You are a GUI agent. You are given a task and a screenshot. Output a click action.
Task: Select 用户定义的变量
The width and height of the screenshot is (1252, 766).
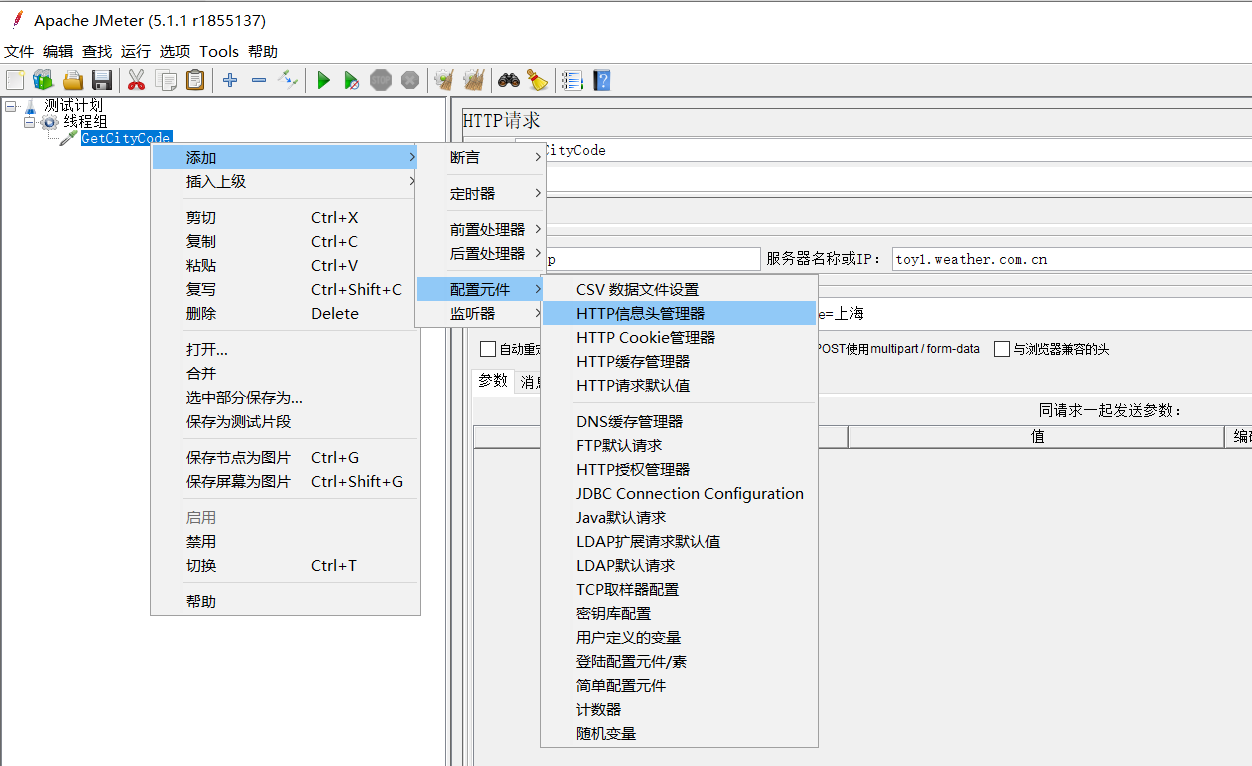(x=680, y=638)
